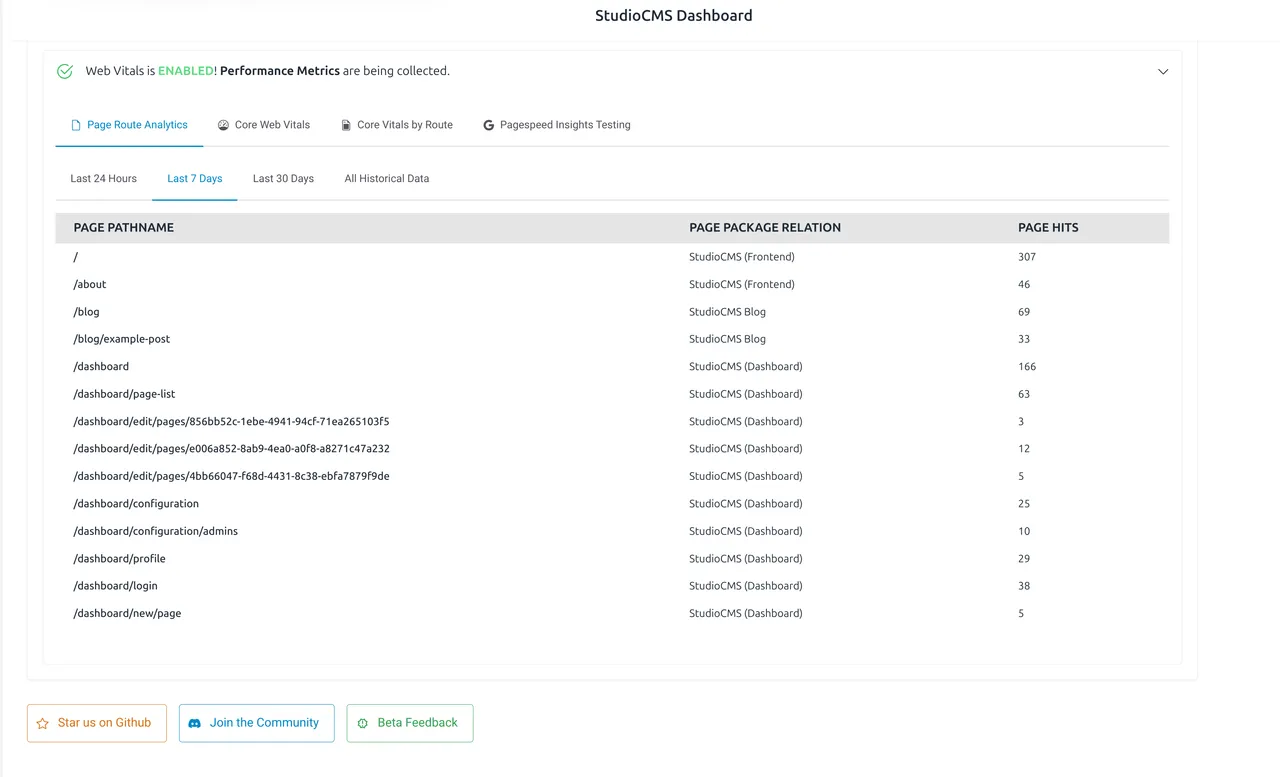The height and width of the screenshot is (777, 1280).
Task: Click the /blog pathname cell
Action: [87, 312]
